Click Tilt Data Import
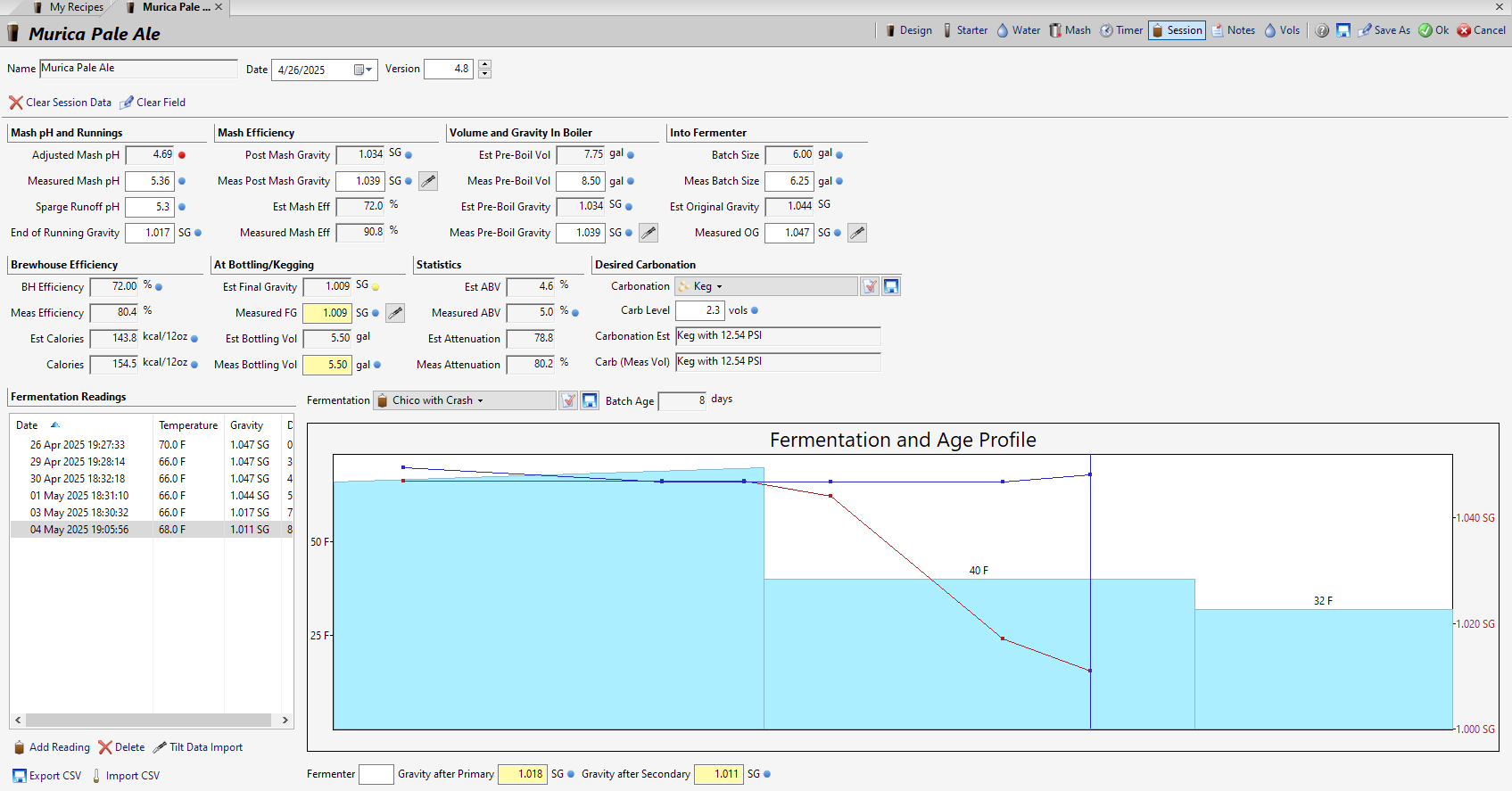Viewport: 1512px width, 791px height. coord(198,747)
